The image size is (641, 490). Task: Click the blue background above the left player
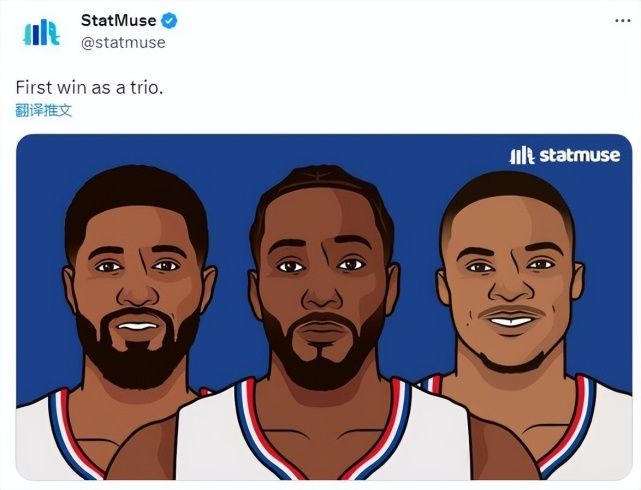click(x=135, y=149)
